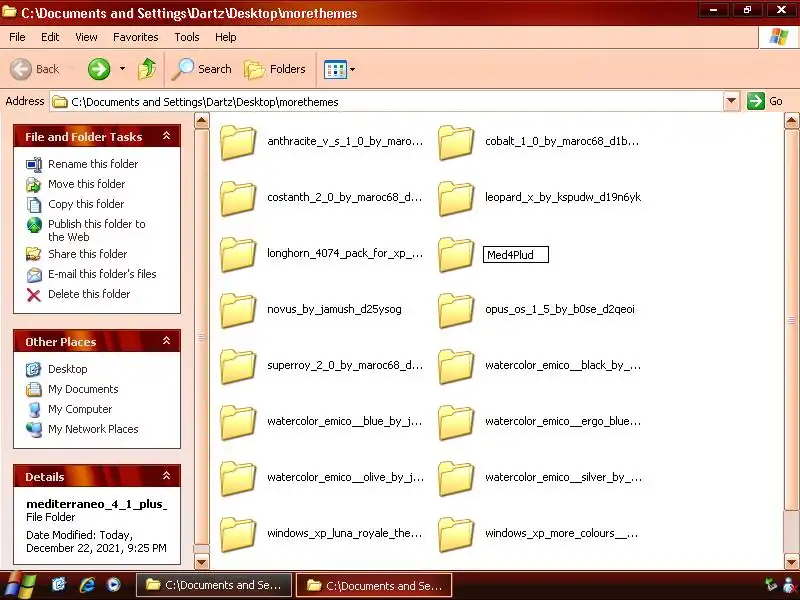Click the Move this folder link
Screen dimensions: 800x600
tap(86, 184)
